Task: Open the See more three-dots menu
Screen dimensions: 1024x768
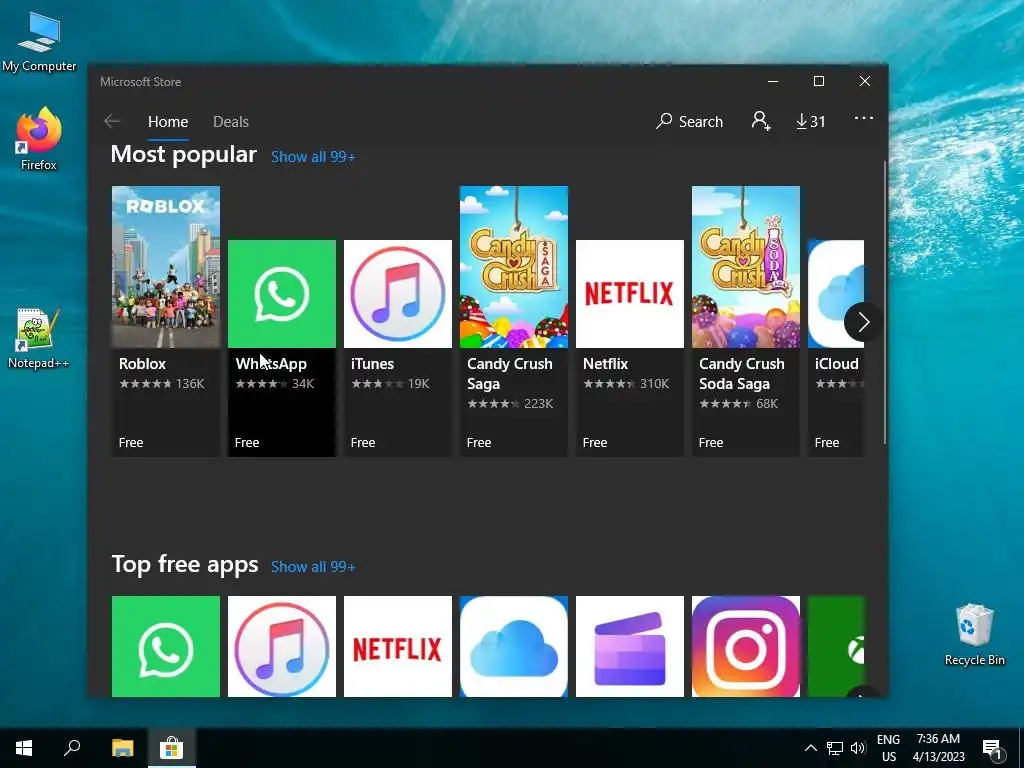Action: [863, 118]
